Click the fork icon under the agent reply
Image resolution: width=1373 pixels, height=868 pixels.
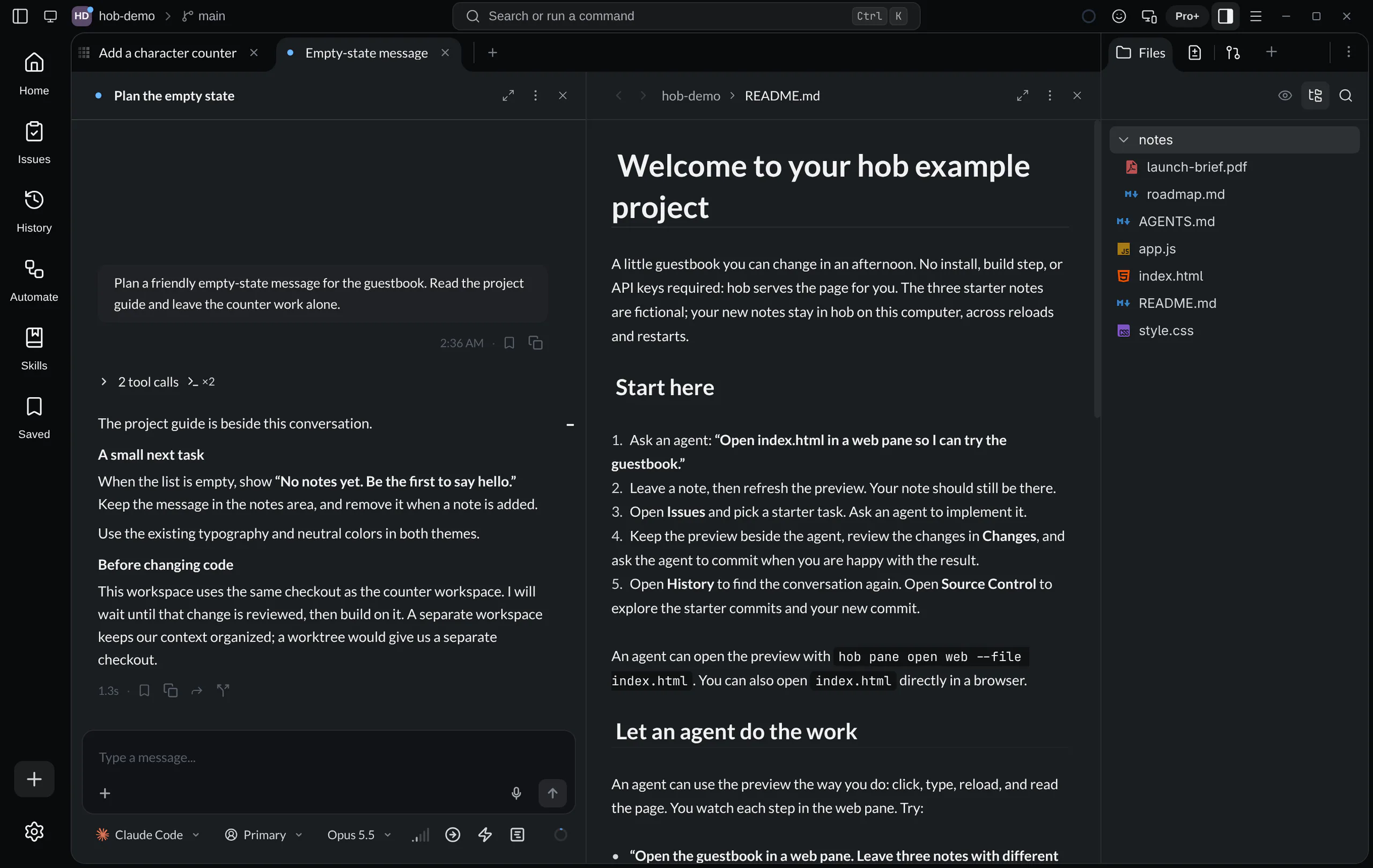point(223,690)
